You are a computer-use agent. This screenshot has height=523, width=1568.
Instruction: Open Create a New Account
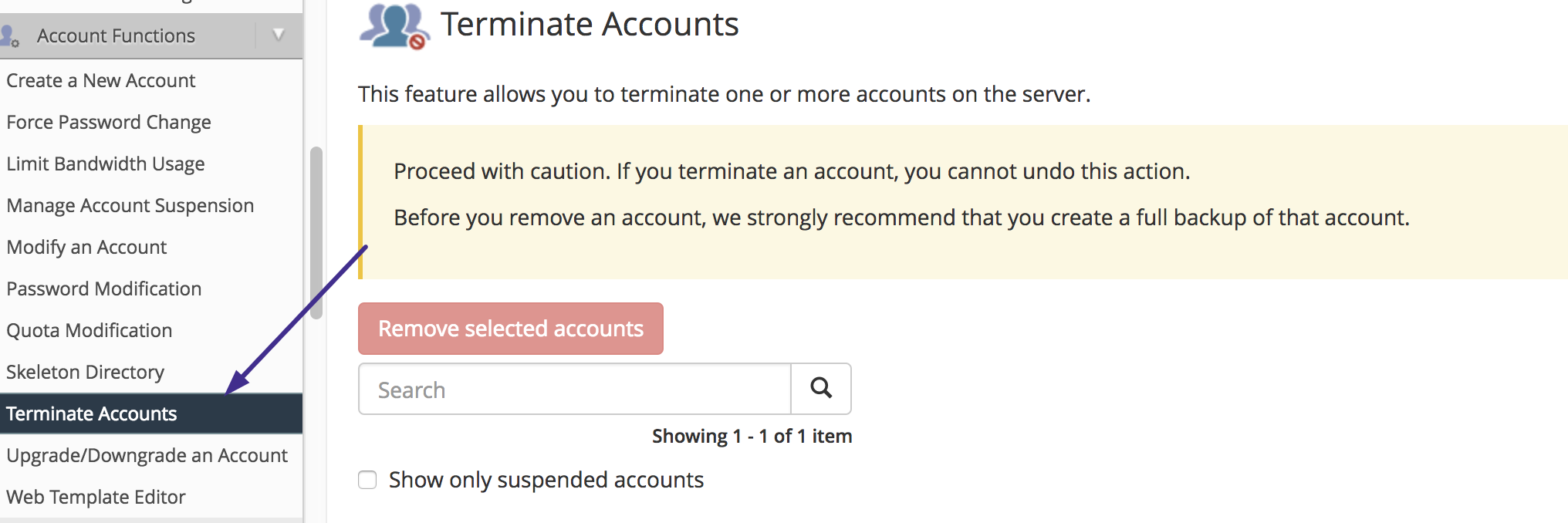point(101,81)
